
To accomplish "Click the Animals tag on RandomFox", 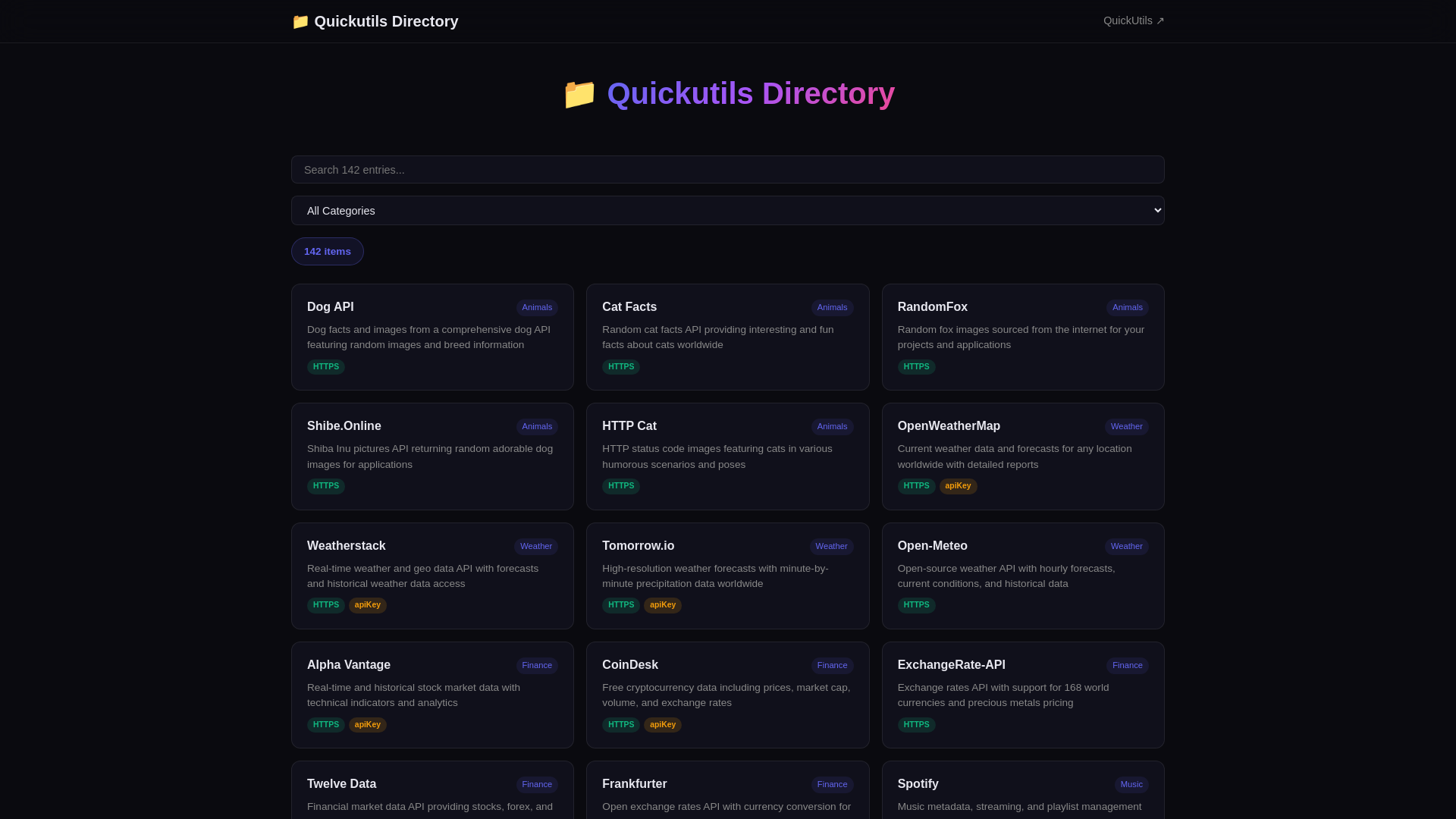I will click(x=1128, y=308).
